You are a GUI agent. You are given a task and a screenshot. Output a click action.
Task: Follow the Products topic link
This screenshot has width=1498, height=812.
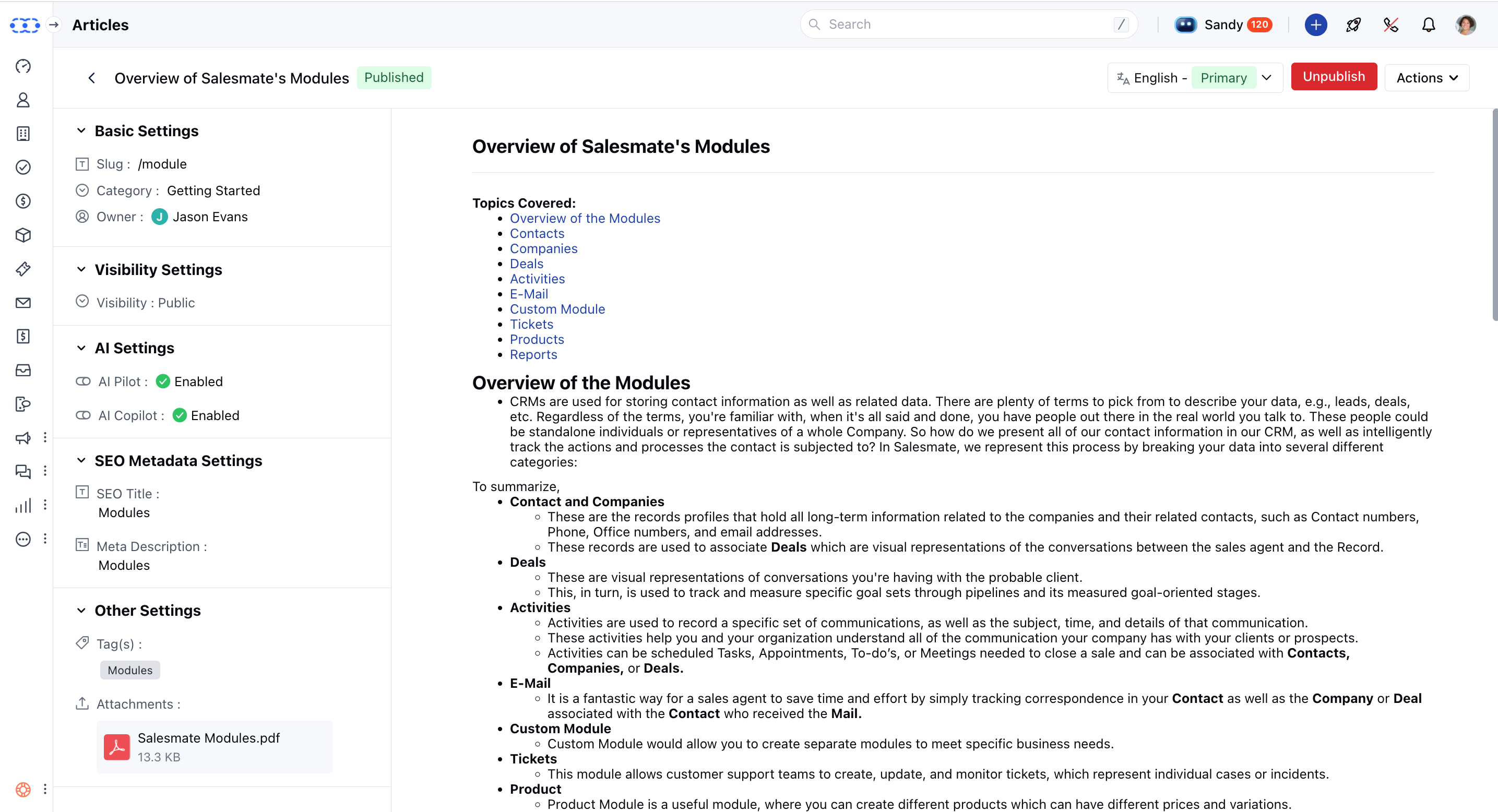coord(537,339)
